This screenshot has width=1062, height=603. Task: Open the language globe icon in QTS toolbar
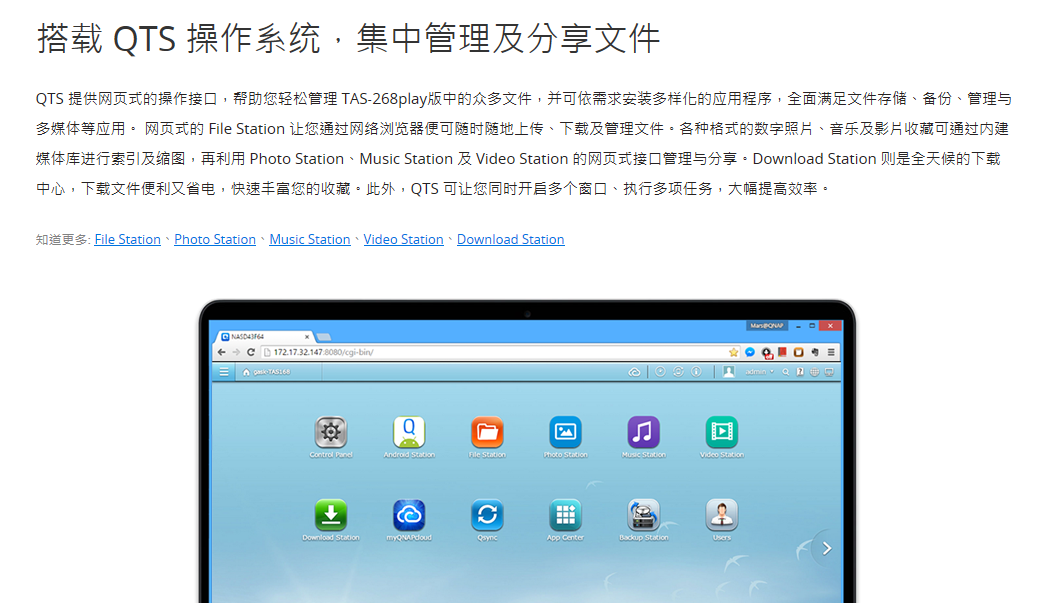(x=815, y=372)
